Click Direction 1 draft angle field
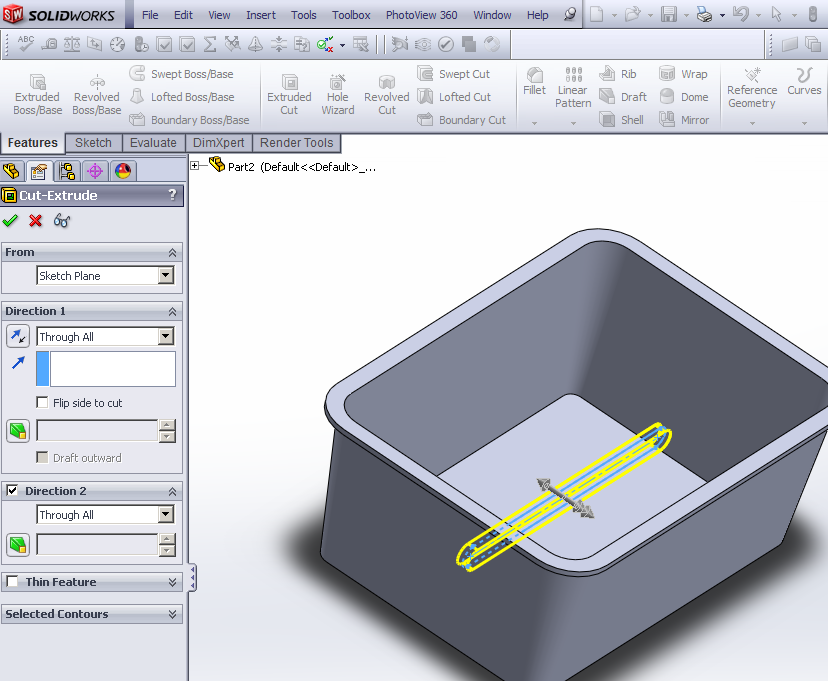 tap(97, 431)
